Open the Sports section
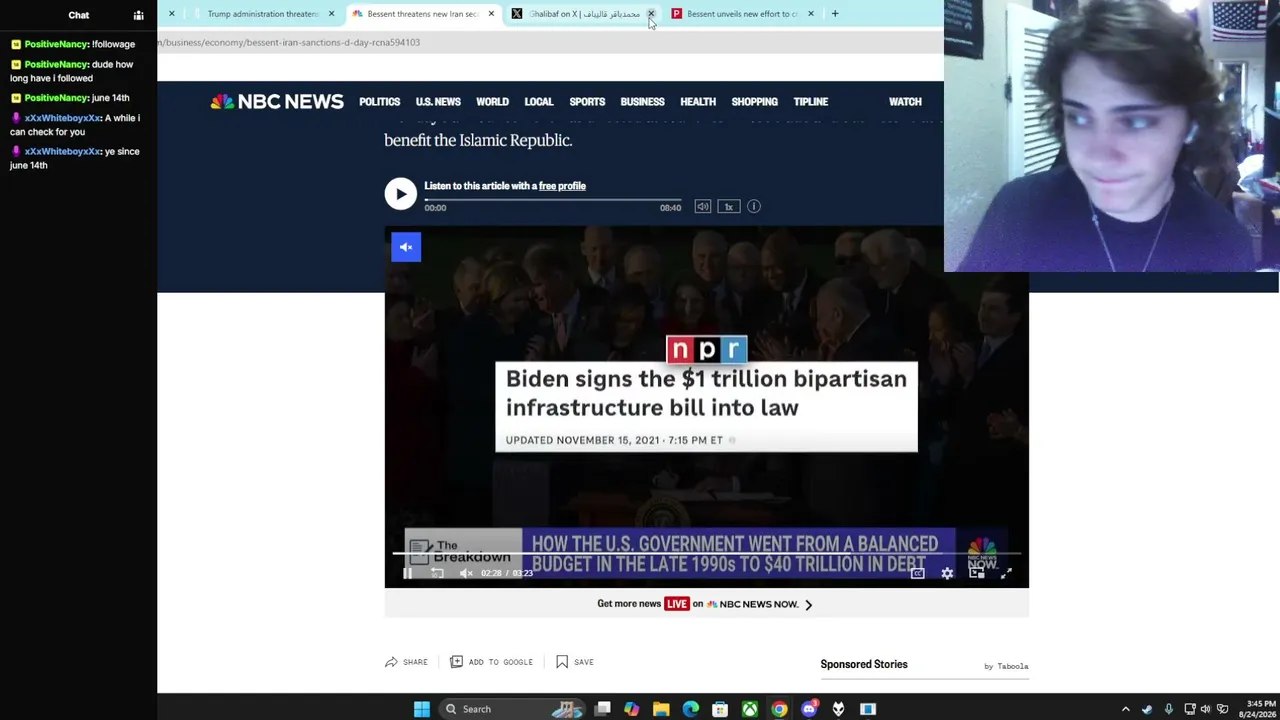Screen dimensions: 1280x720 coord(587,102)
